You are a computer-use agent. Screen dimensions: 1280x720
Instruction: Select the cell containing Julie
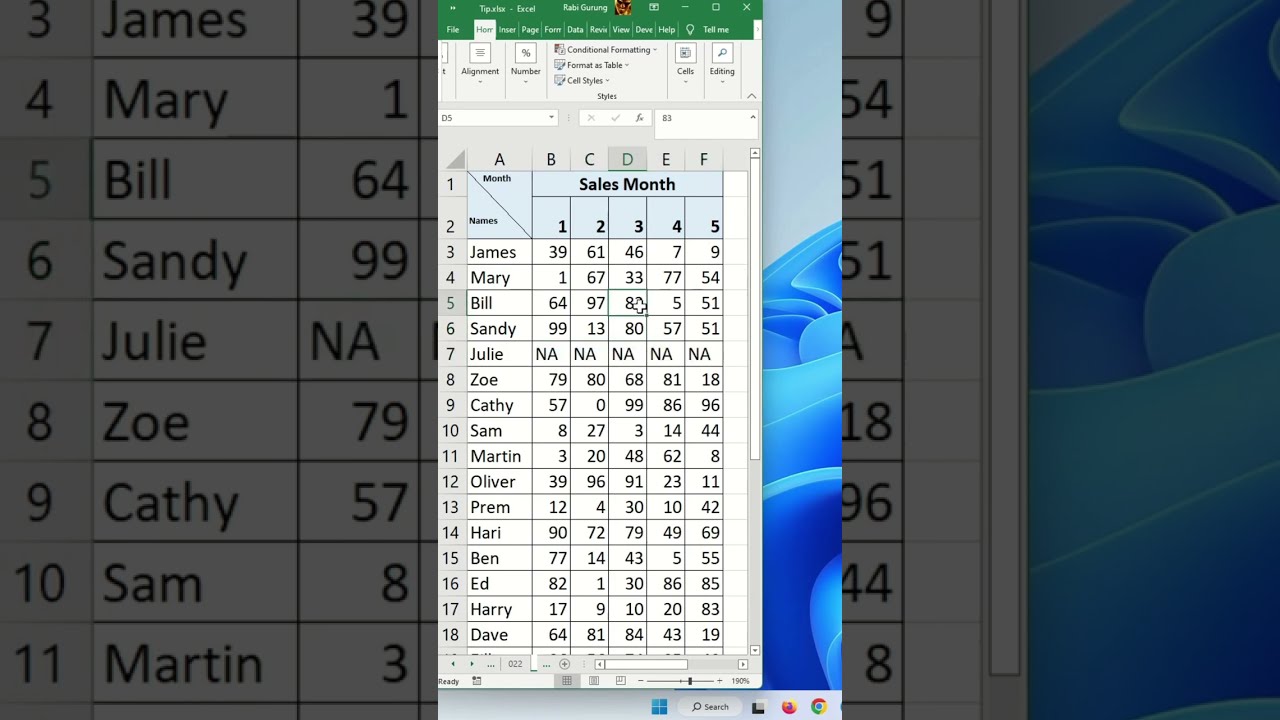[x=499, y=354]
